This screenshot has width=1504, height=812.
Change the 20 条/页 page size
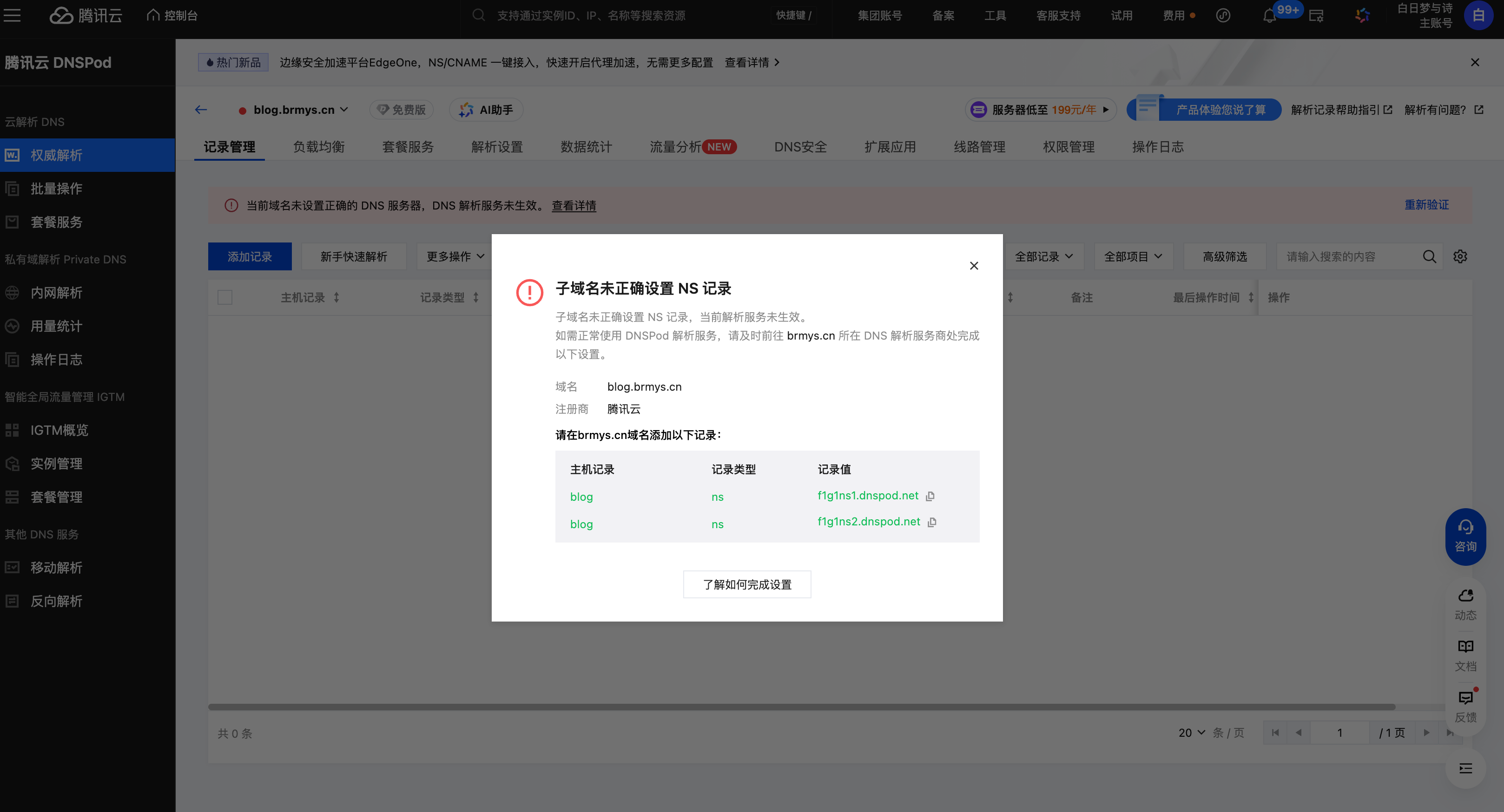click(x=1191, y=733)
